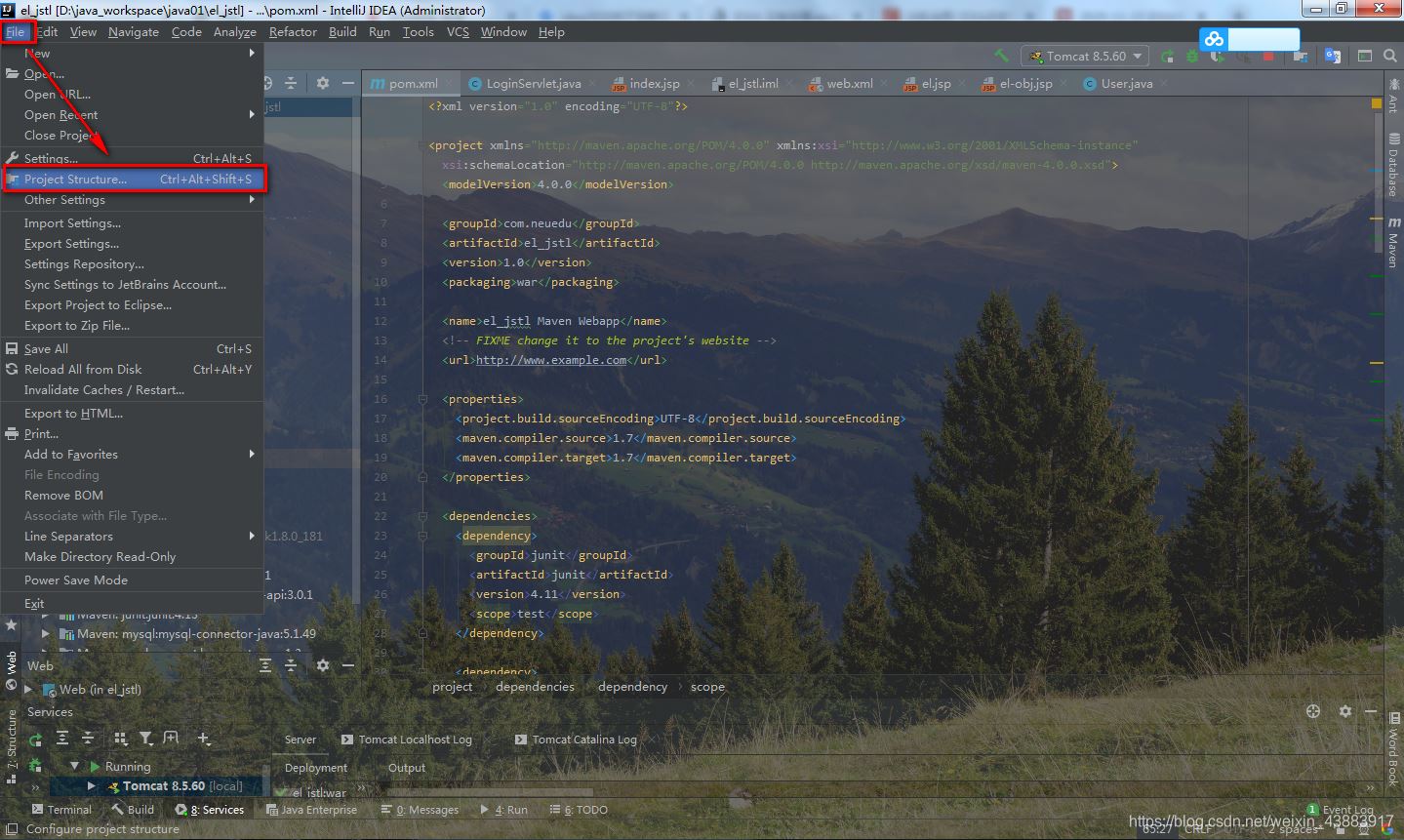Click the Favorites star icon on the left strip

(11, 624)
